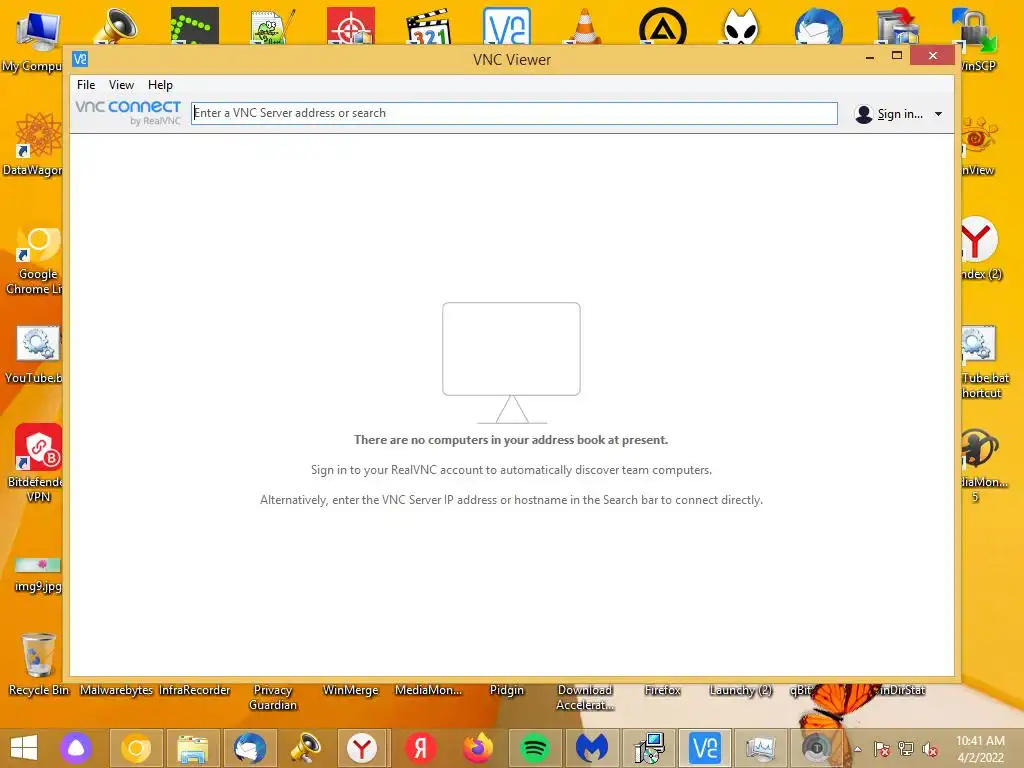Minimize the VNC Viewer window

(869, 57)
